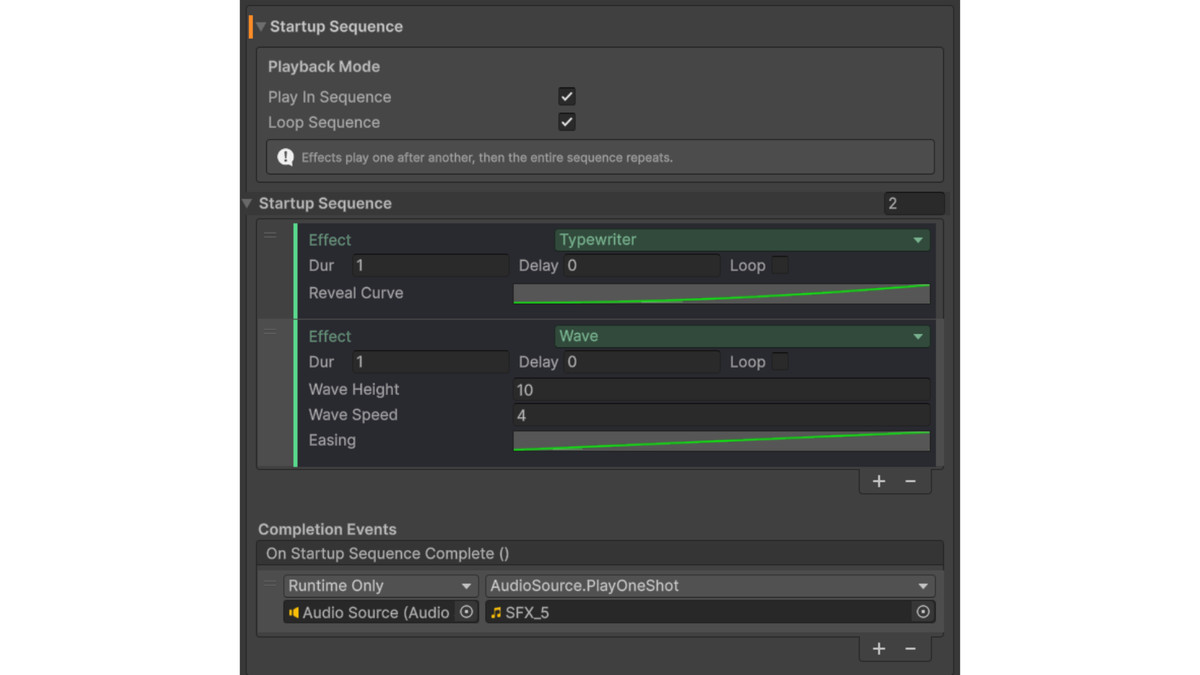Click the Wave Height label
Viewport: 1200px width, 675px height.
(354, 390)
